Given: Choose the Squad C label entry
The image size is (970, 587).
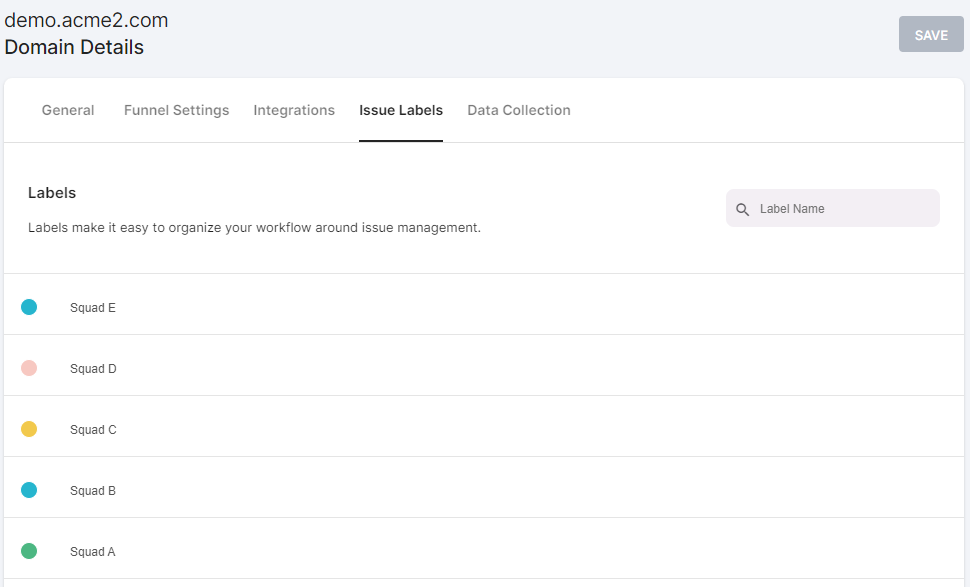Looking at the screenshot, I should pyautogui.click(x=484, y=426).
